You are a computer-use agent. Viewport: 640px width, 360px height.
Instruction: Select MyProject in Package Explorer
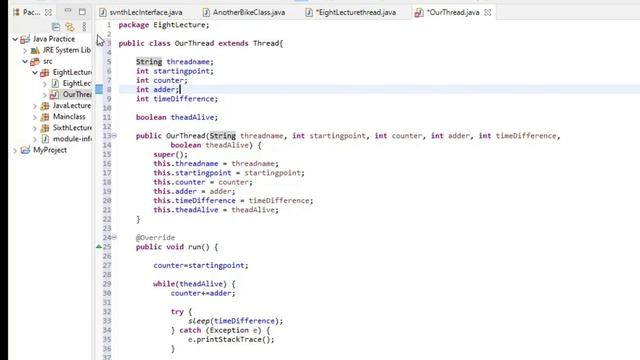click(50, 150)
